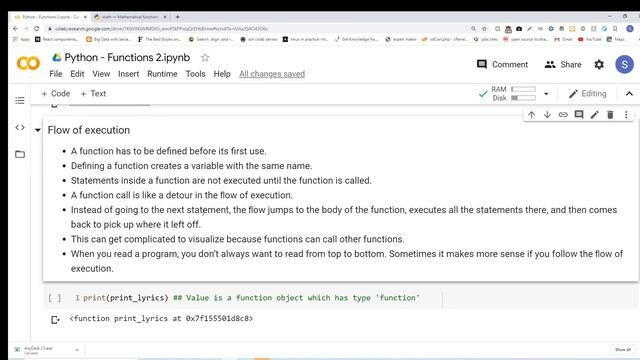
Task: Open the View menu
Action: (x=101, y=74)
